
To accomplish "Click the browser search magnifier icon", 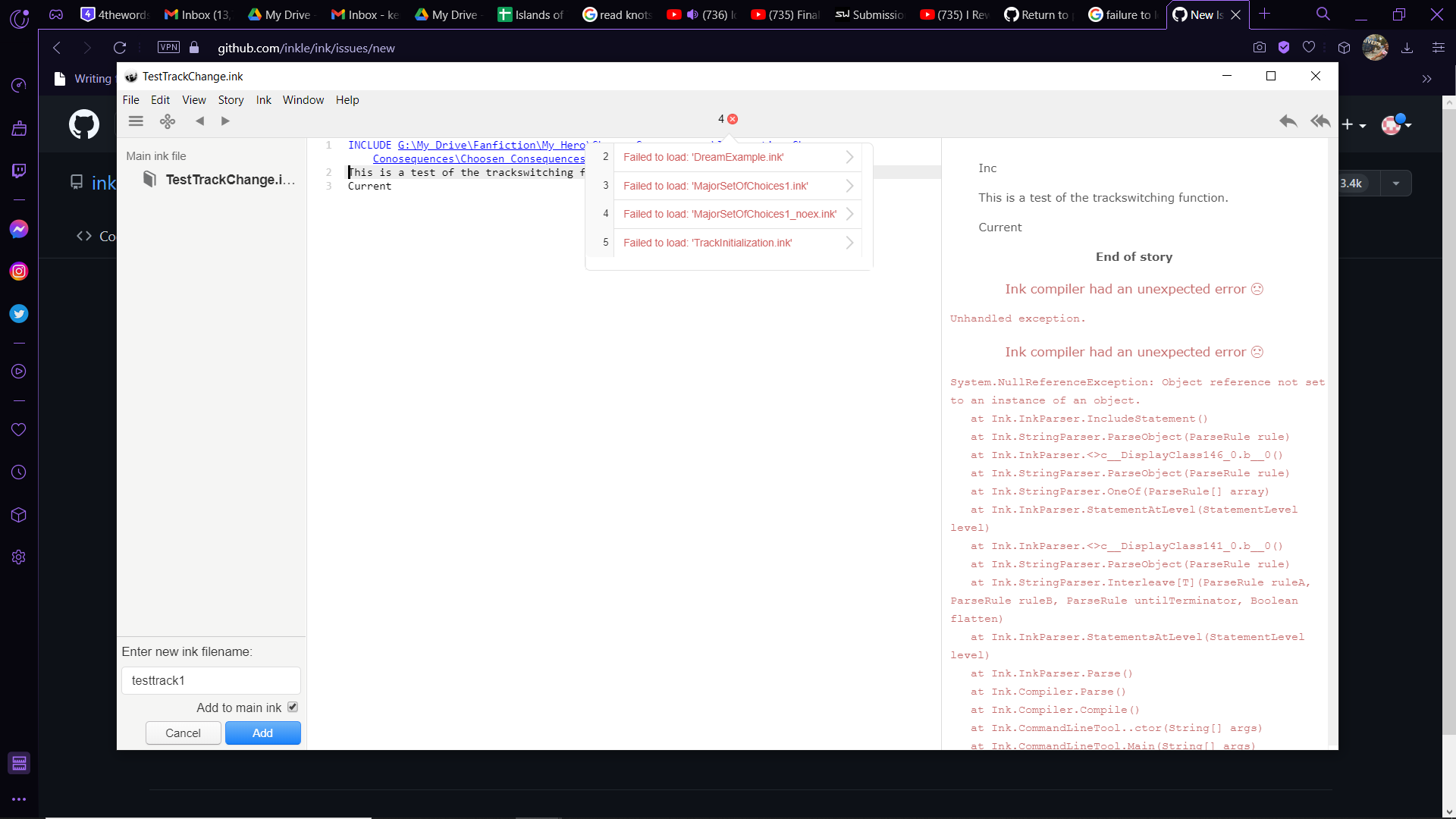I will point(1323,14).
